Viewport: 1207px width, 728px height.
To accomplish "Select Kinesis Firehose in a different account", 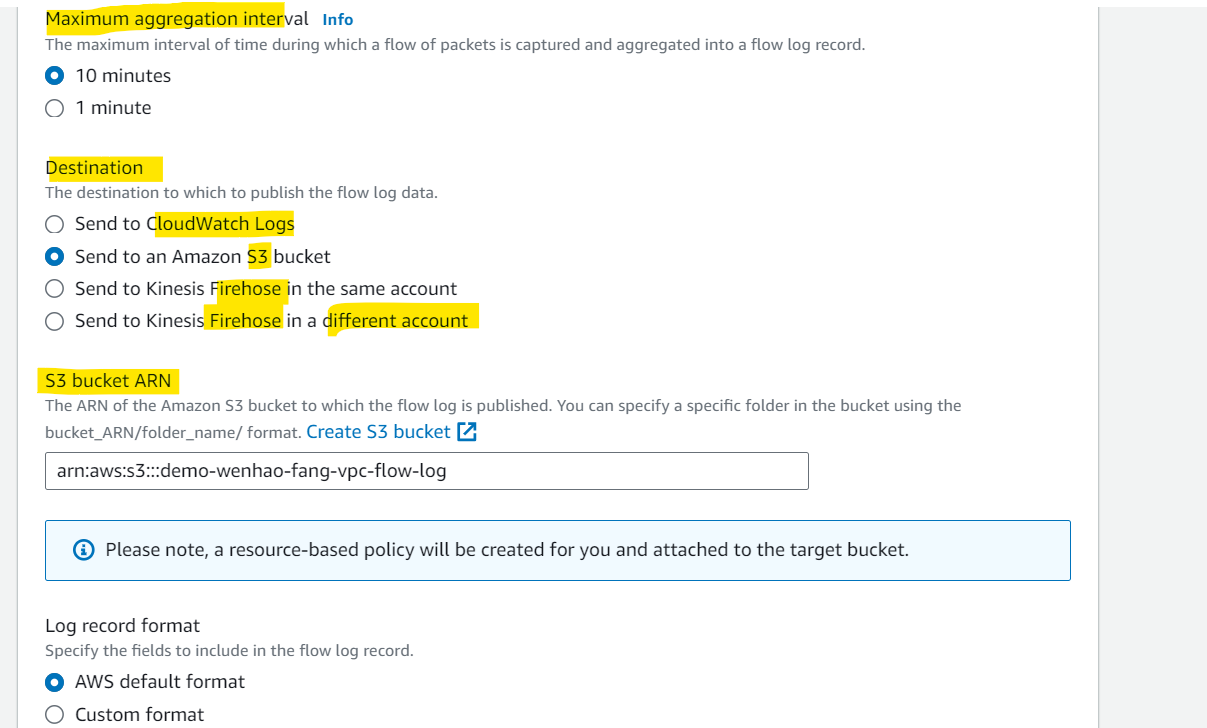I will click(55, 321).
